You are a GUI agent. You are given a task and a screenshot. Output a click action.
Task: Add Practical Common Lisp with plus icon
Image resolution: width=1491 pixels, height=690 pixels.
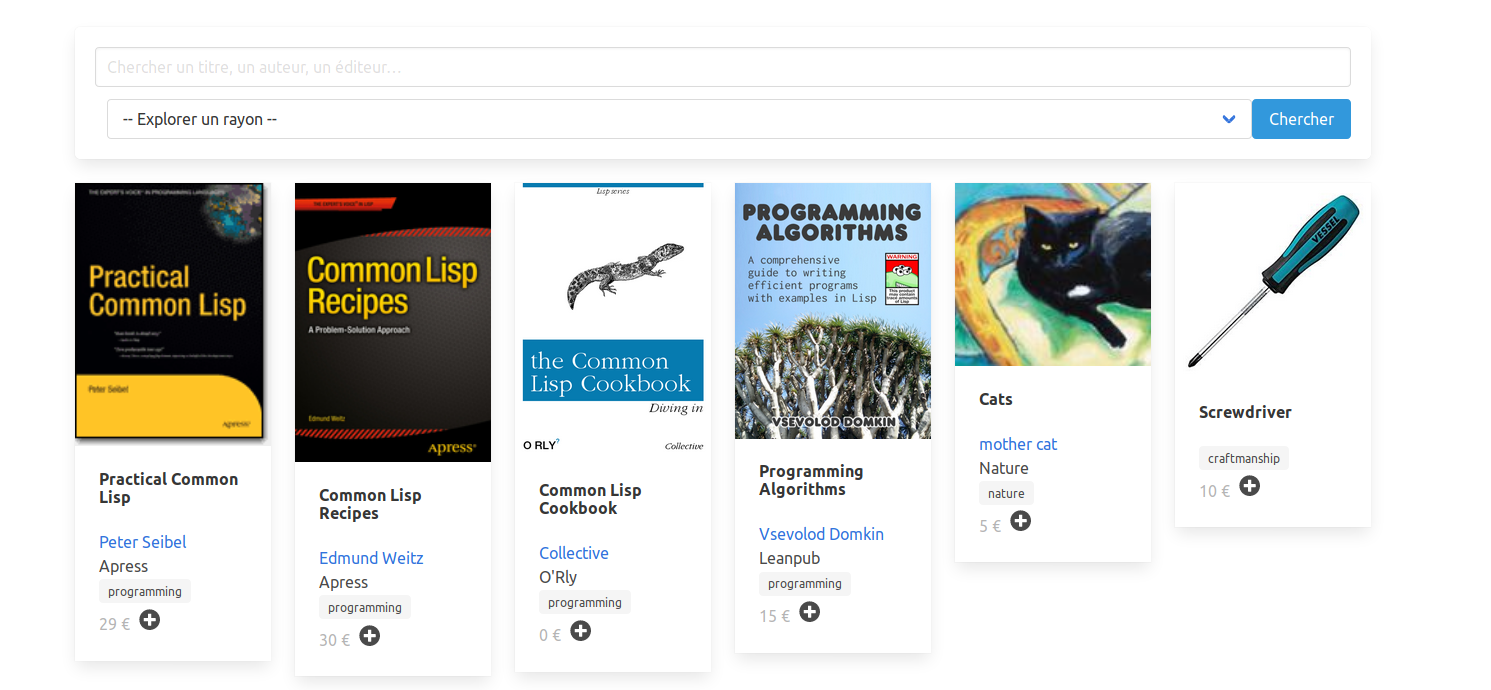click(x=149, y=620)
